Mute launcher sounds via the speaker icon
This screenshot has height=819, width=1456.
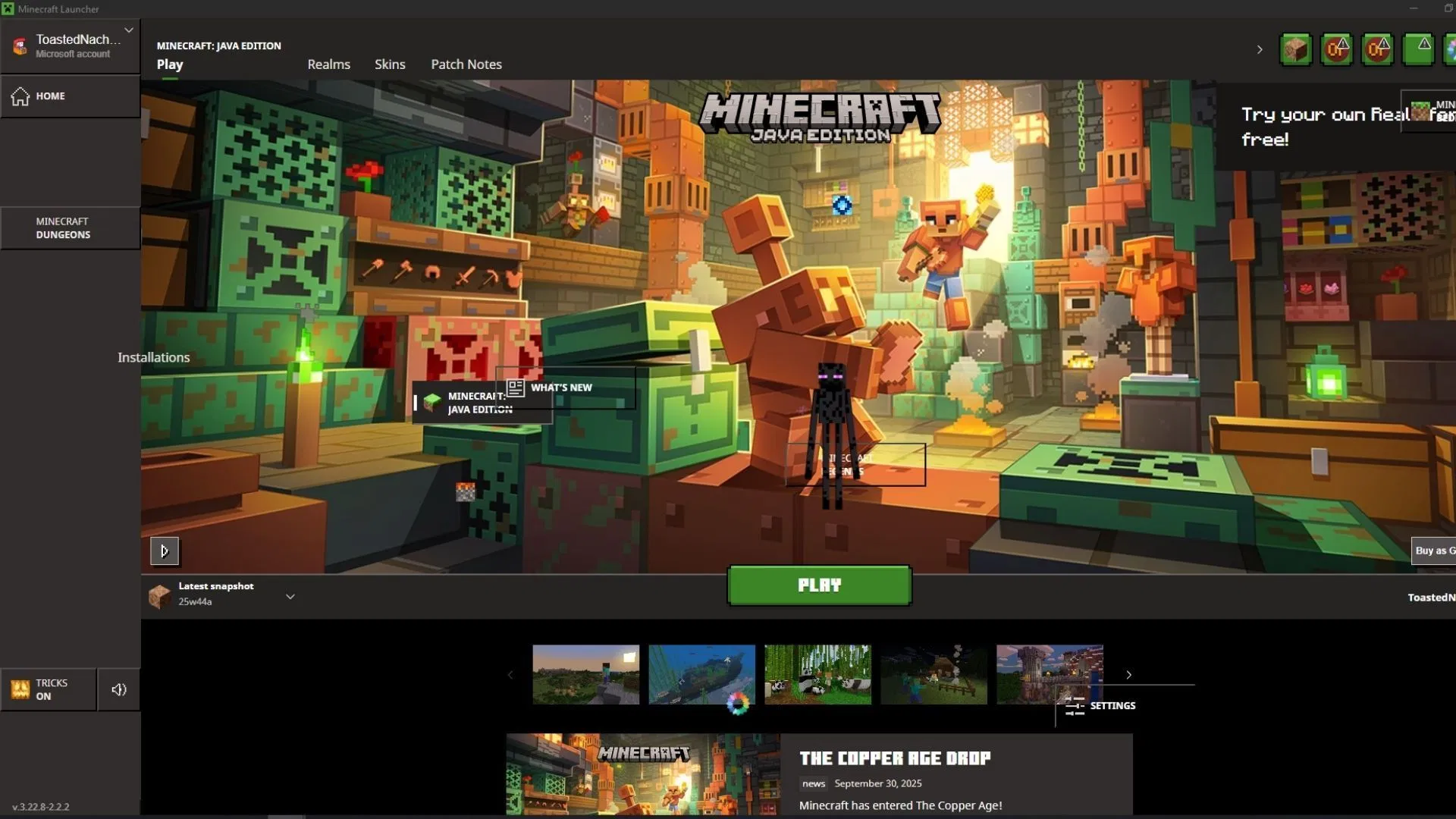(118, 689)
